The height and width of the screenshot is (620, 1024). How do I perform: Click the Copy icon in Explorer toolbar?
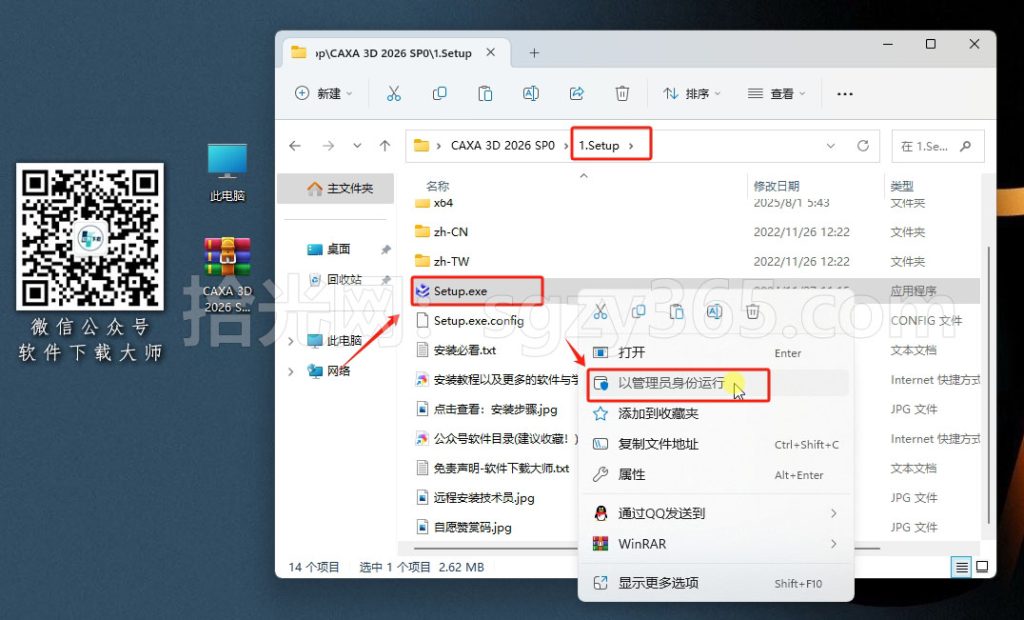click(440, 93)
